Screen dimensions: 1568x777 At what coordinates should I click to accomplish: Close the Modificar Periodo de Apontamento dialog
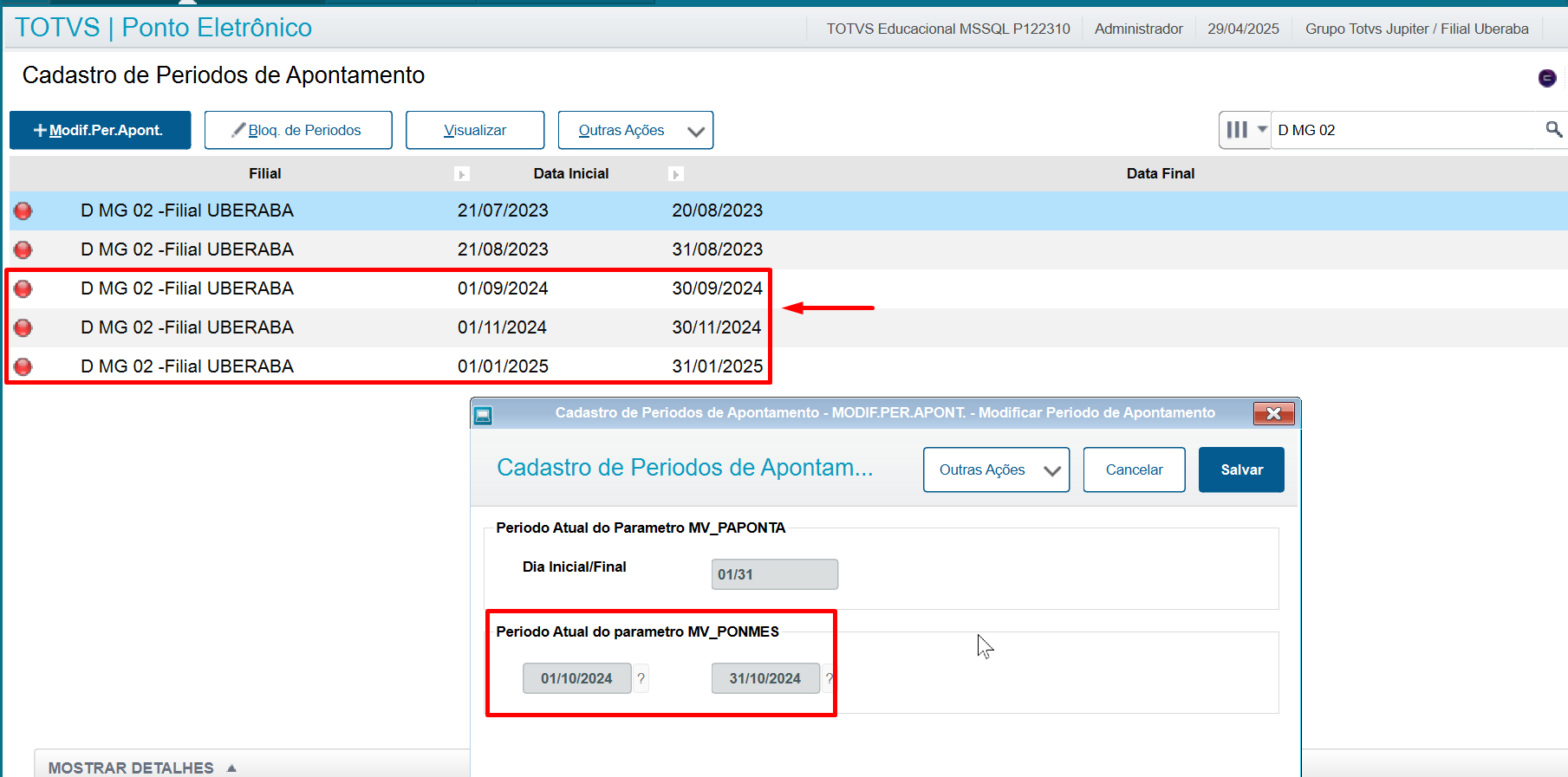[1273, 413]
